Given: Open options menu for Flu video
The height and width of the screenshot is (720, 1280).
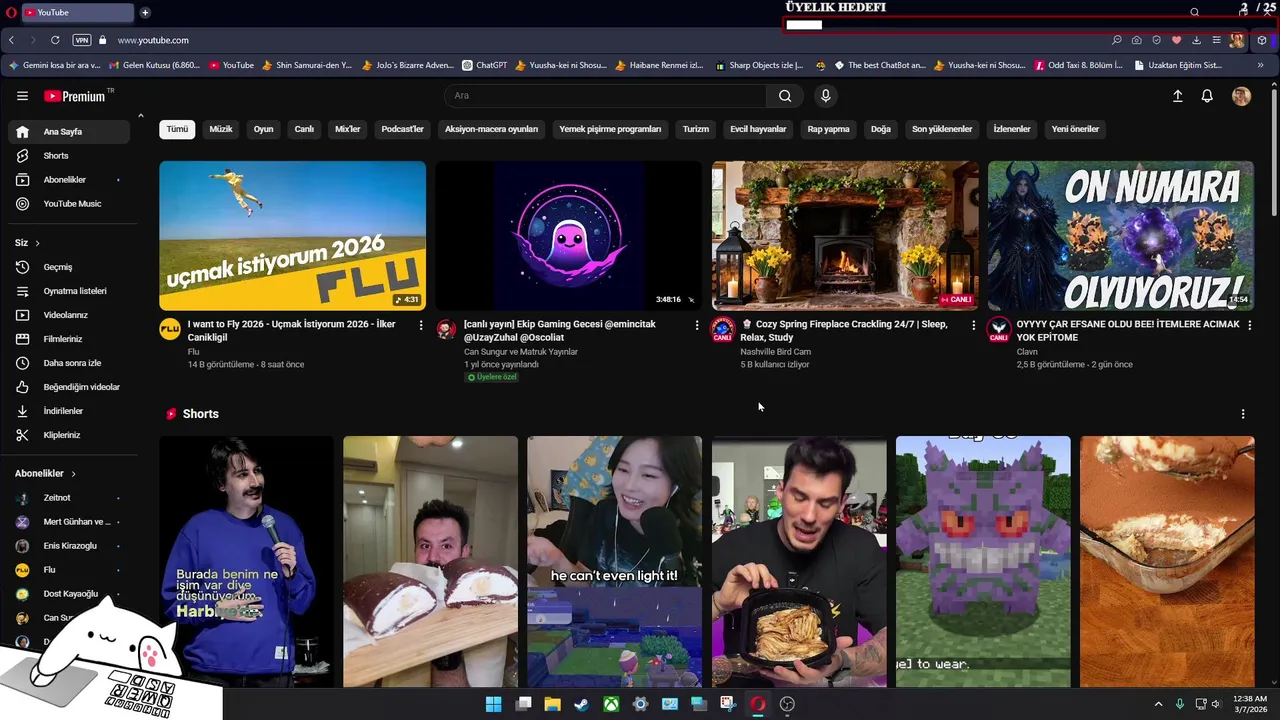Looking at the screenshot, I should tap(420, 325).
